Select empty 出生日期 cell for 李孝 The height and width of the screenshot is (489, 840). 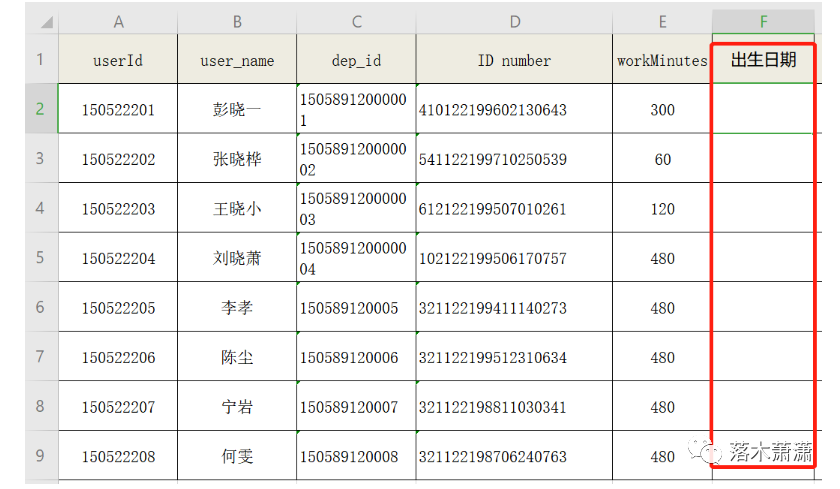(x=763, y=307)
